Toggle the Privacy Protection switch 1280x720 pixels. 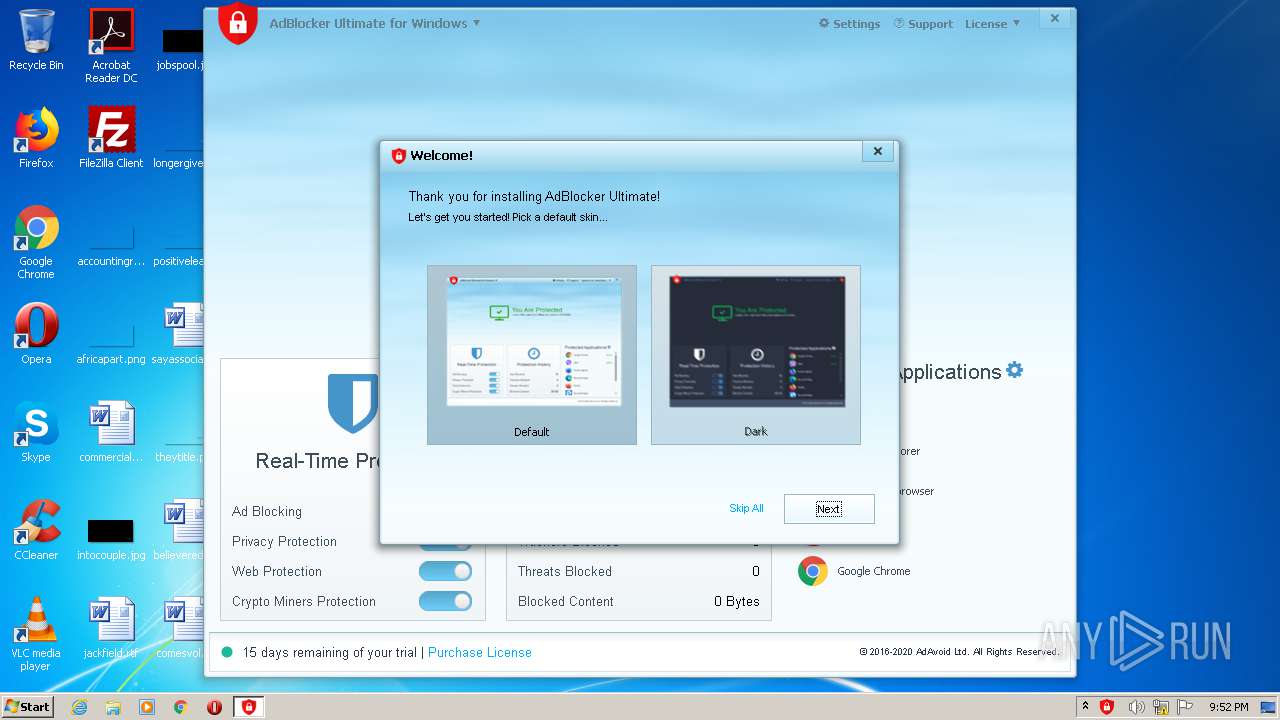445,544
